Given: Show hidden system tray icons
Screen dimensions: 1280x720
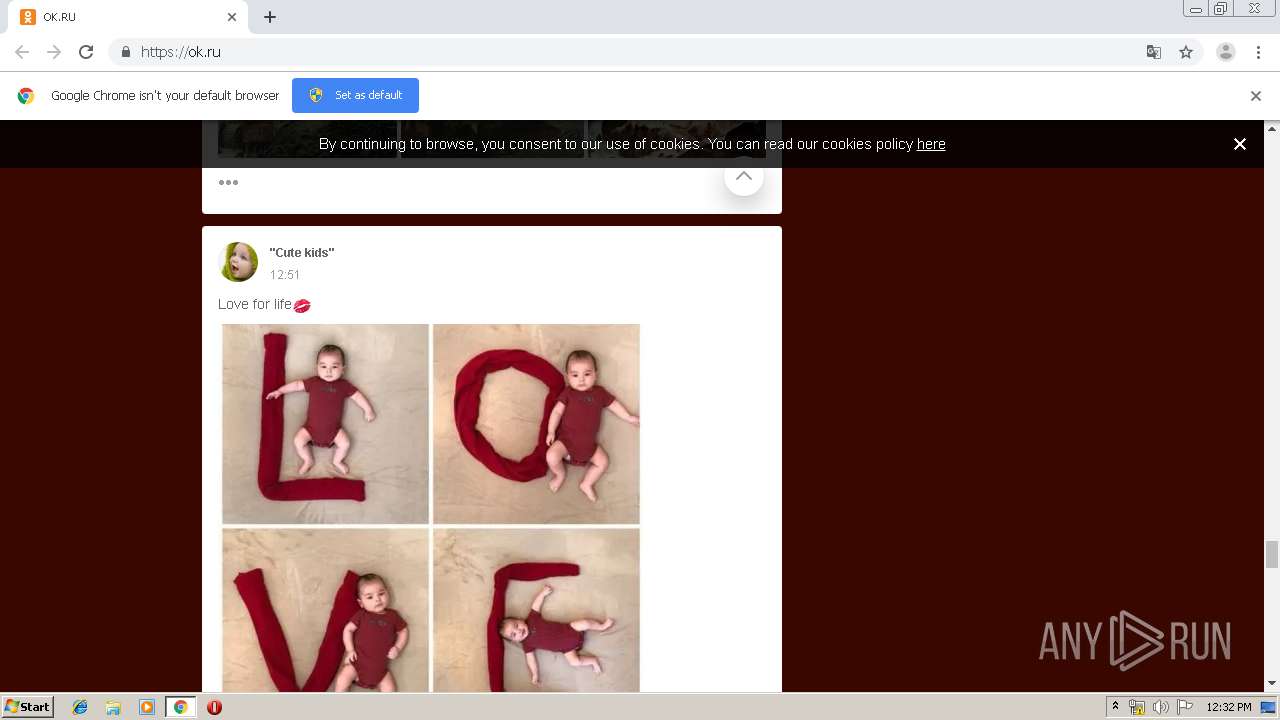Looking at the screenshot, I should 1115,707.
